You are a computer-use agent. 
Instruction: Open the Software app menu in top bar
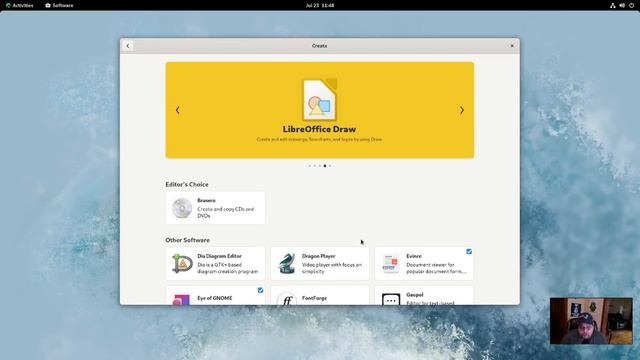(x=59, y=5)
